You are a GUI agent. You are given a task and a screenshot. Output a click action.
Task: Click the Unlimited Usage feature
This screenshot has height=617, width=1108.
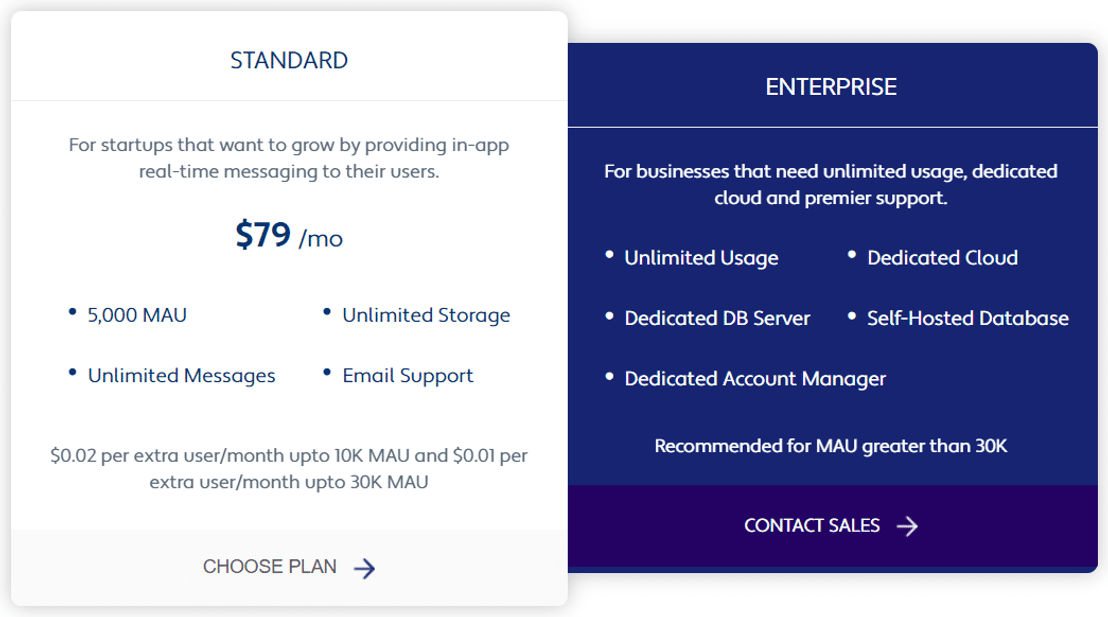[x=701, y=258]
